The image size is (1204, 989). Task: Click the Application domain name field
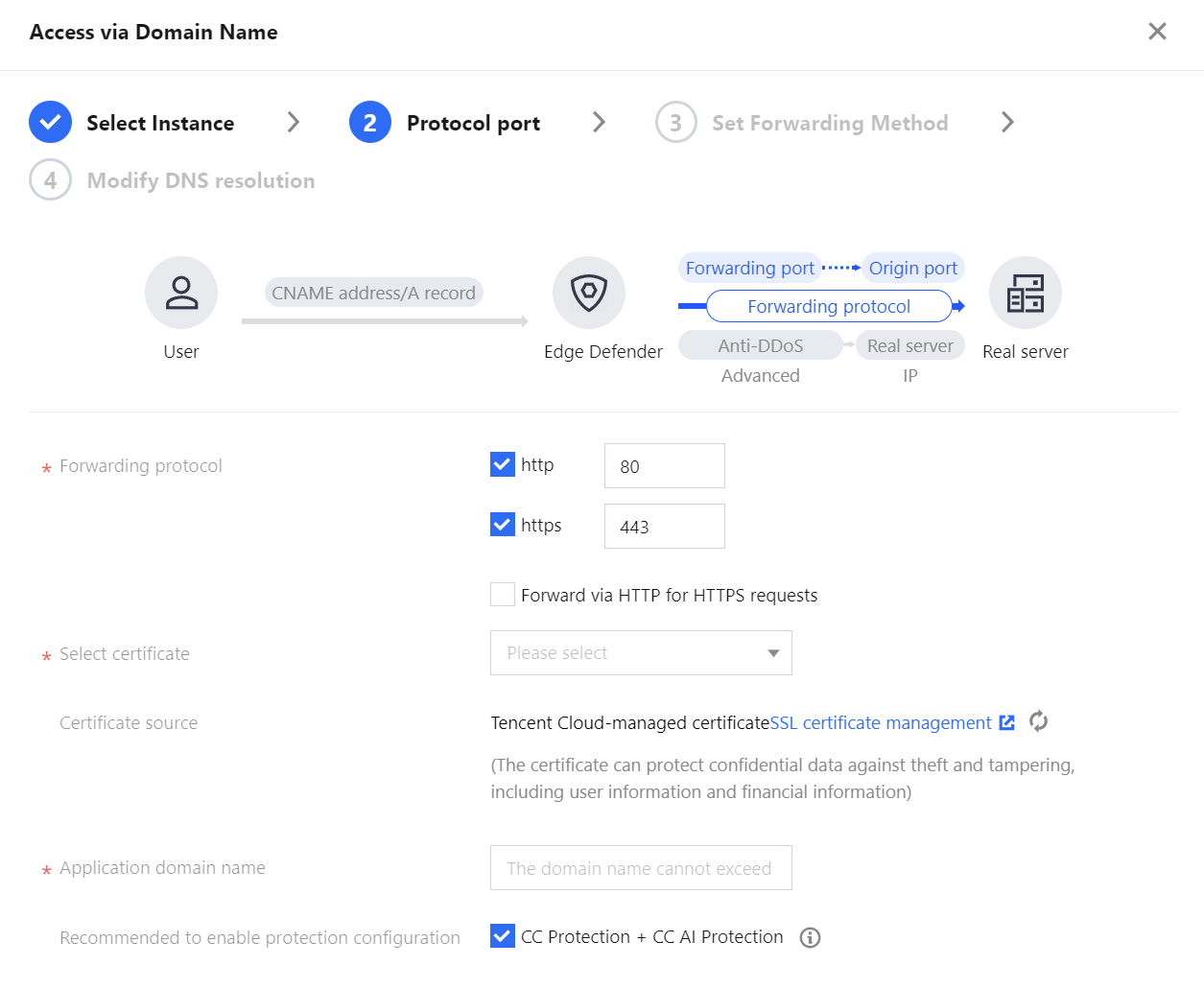641,868
